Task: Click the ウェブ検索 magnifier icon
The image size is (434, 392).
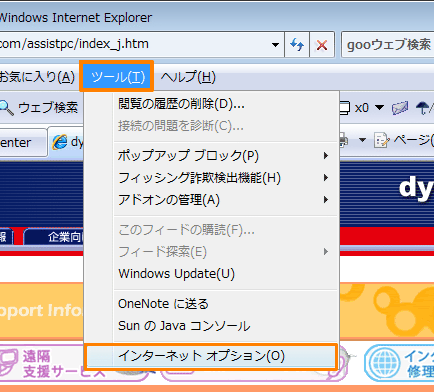Action: pyautogui.click(x=7, y=108)
